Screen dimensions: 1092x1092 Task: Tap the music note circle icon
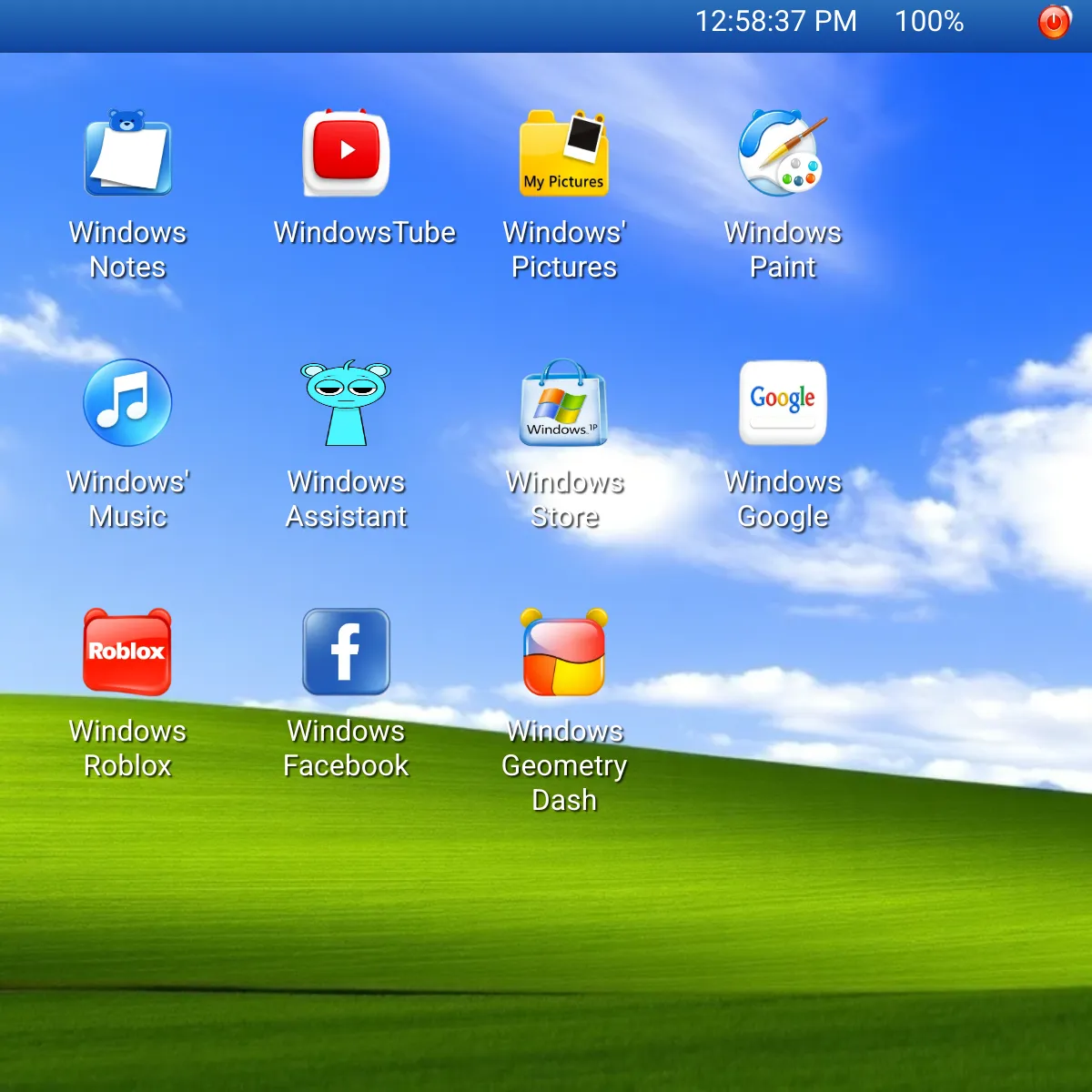(127, 403)
